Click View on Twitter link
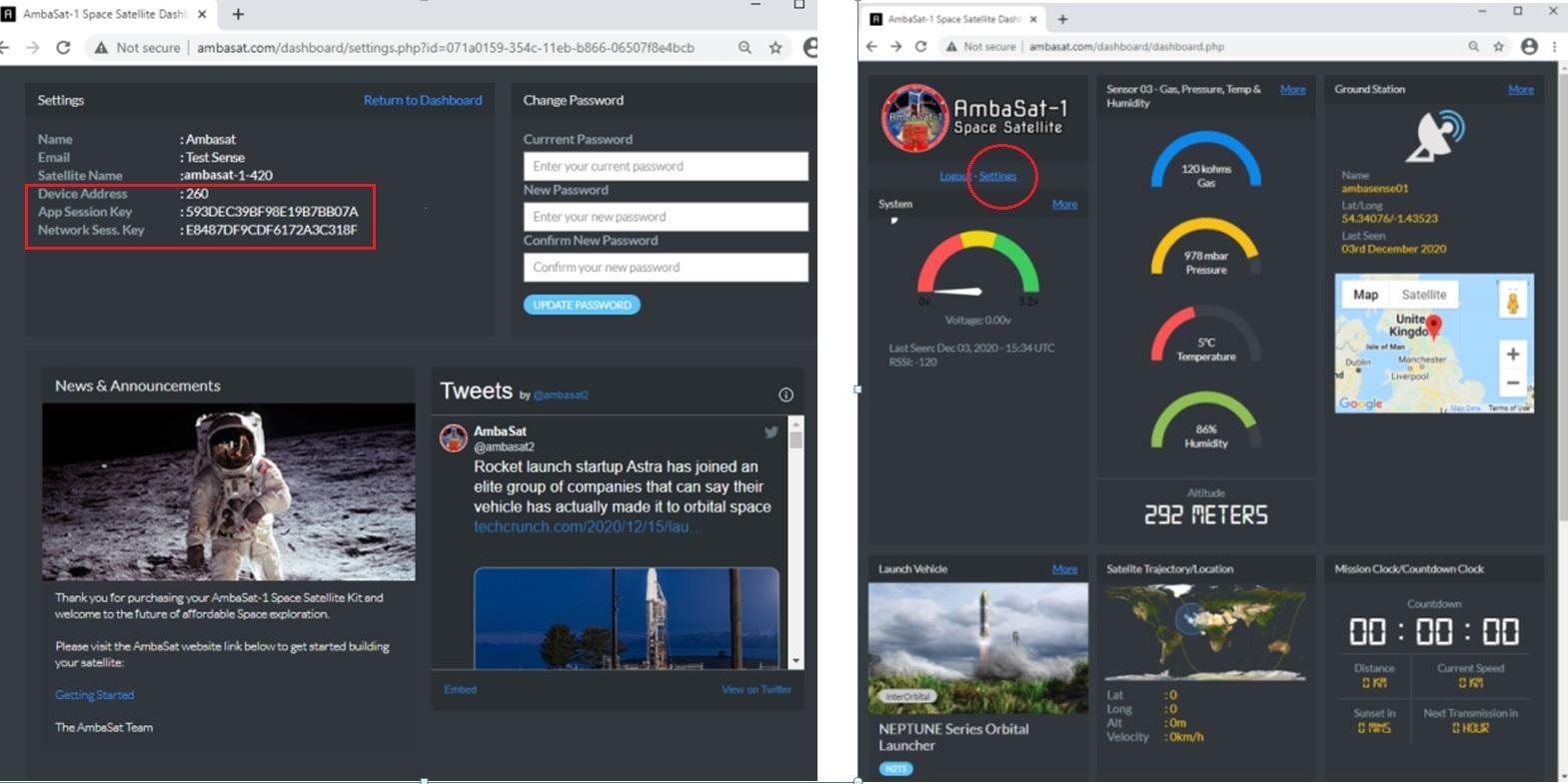The width and height of the screenshot is (1568, 784). point(757,689)
